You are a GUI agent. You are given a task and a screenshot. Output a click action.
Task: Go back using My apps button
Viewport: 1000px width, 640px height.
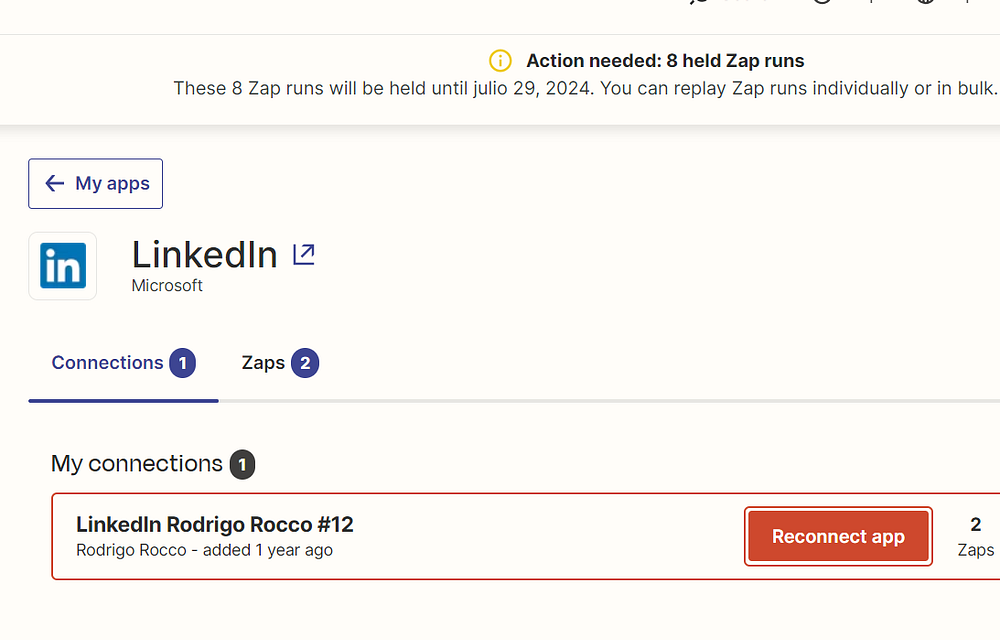pos(96,184)
